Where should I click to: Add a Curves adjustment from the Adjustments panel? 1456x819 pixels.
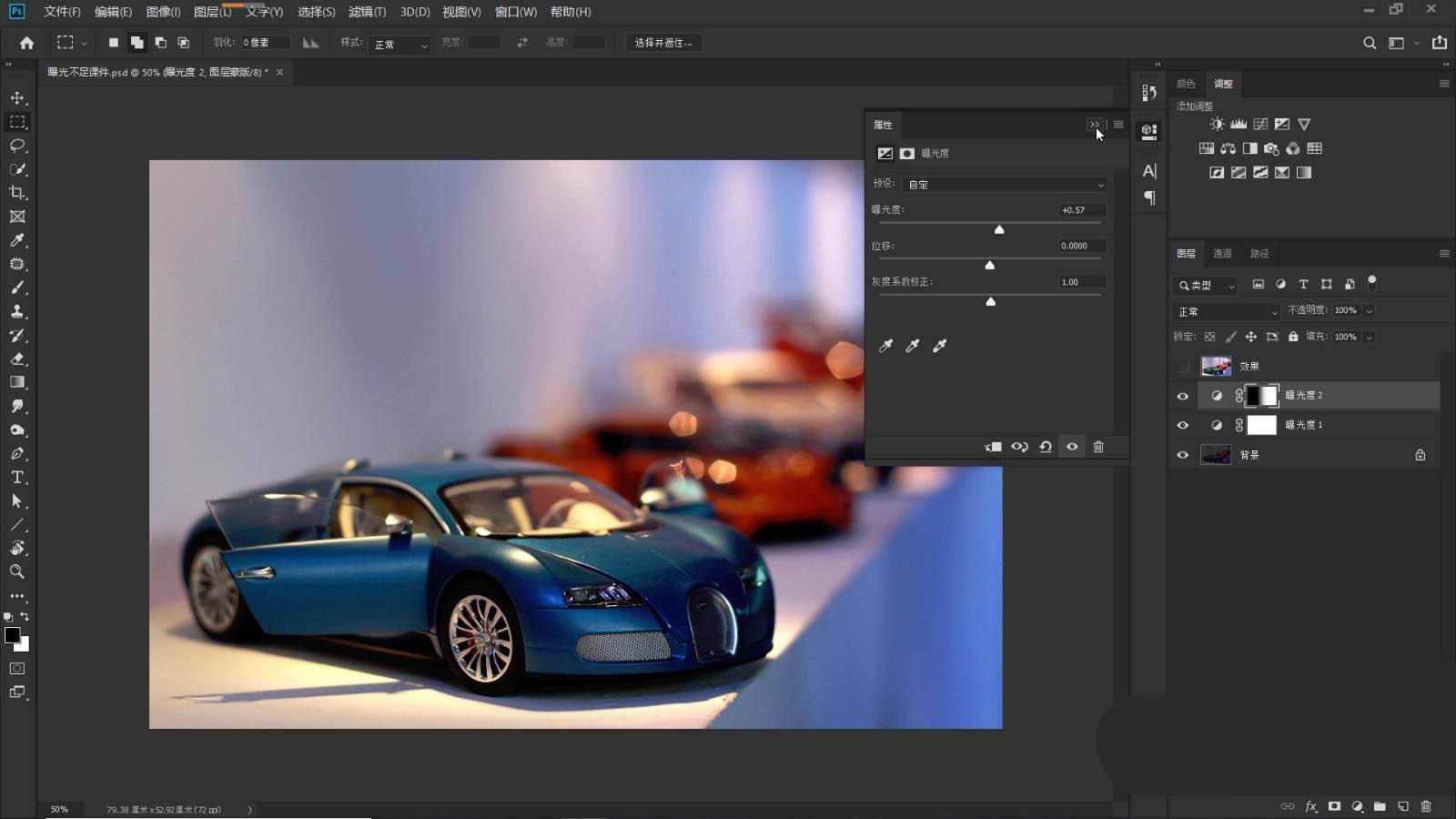coord(1260,124)
